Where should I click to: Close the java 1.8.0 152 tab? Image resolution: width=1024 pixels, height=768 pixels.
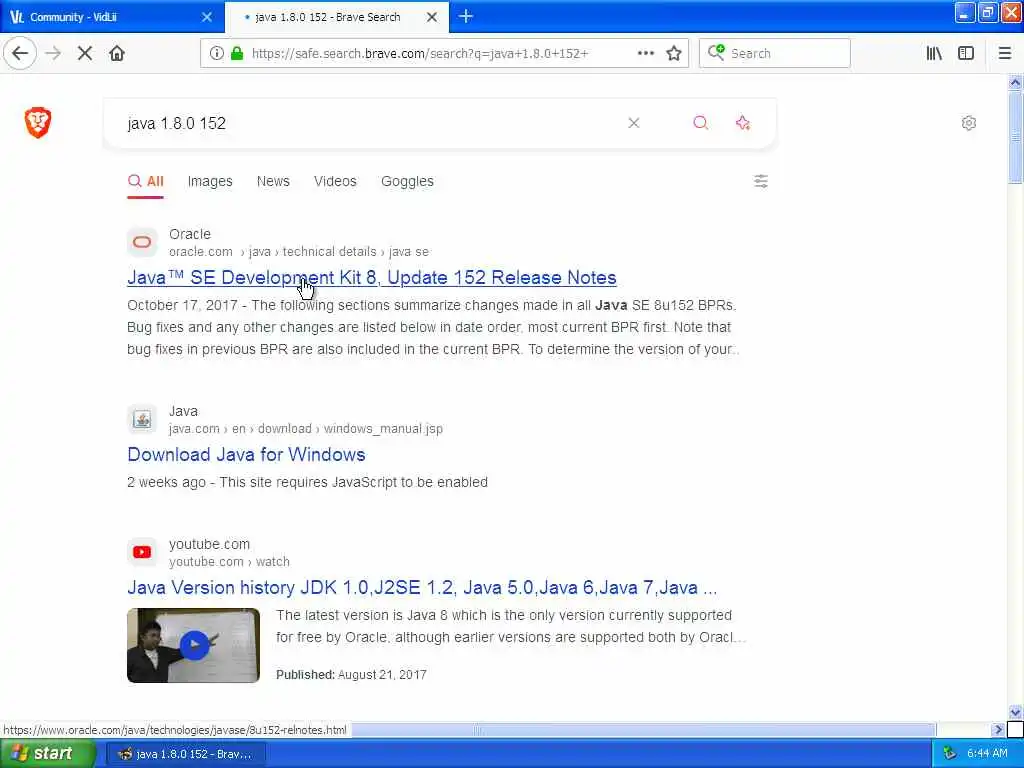432,17
